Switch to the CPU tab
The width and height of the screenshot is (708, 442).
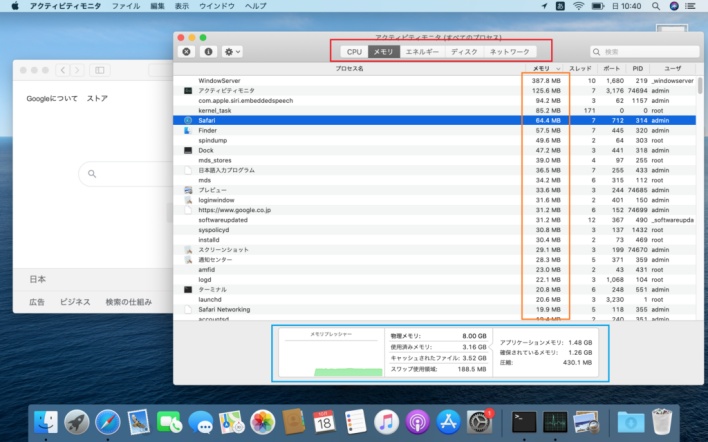[x=354, y=51]
